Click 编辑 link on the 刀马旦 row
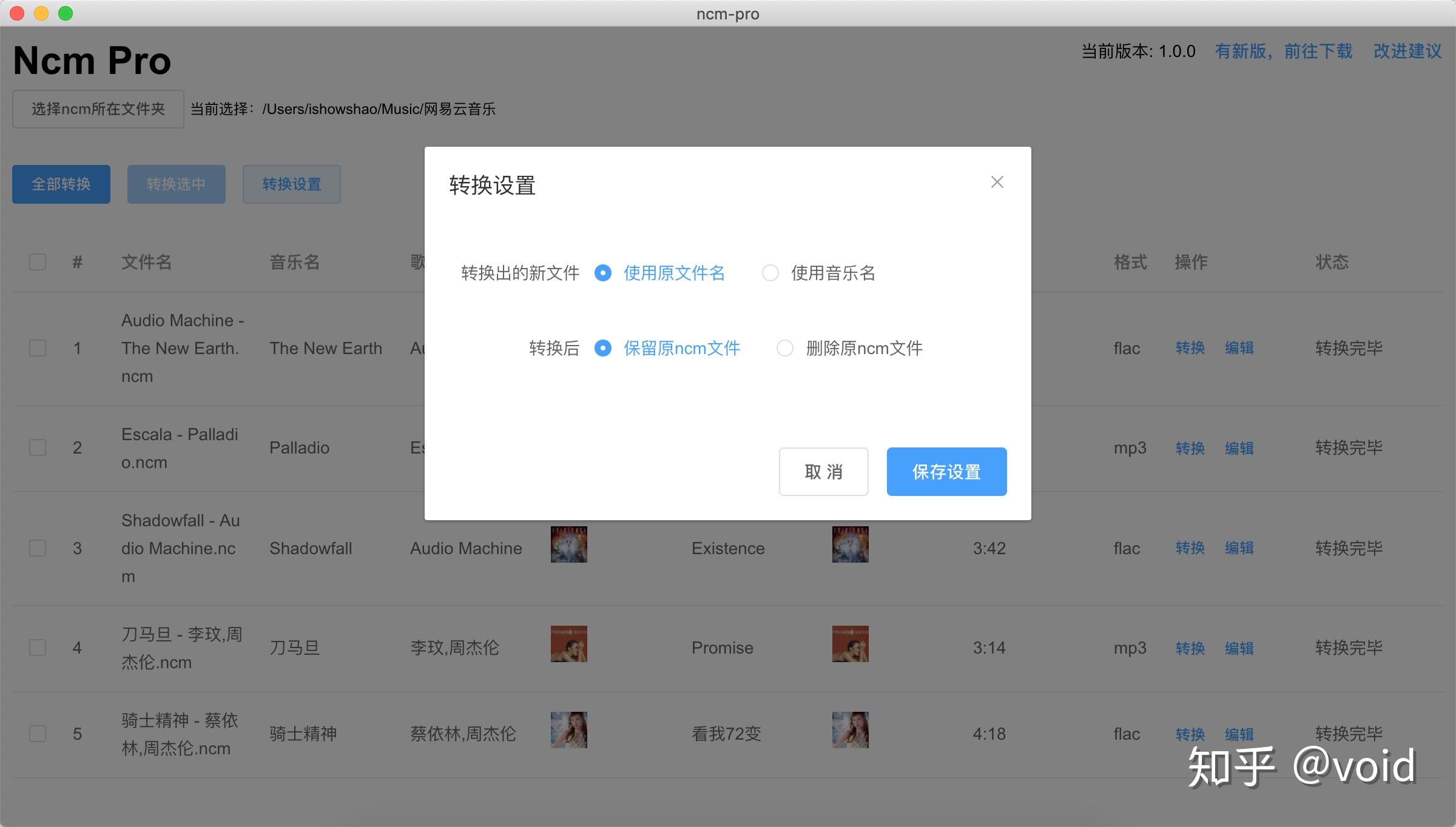This screenshot has height=827, width=1456. pyautogui.click(x=1239, y=648)
